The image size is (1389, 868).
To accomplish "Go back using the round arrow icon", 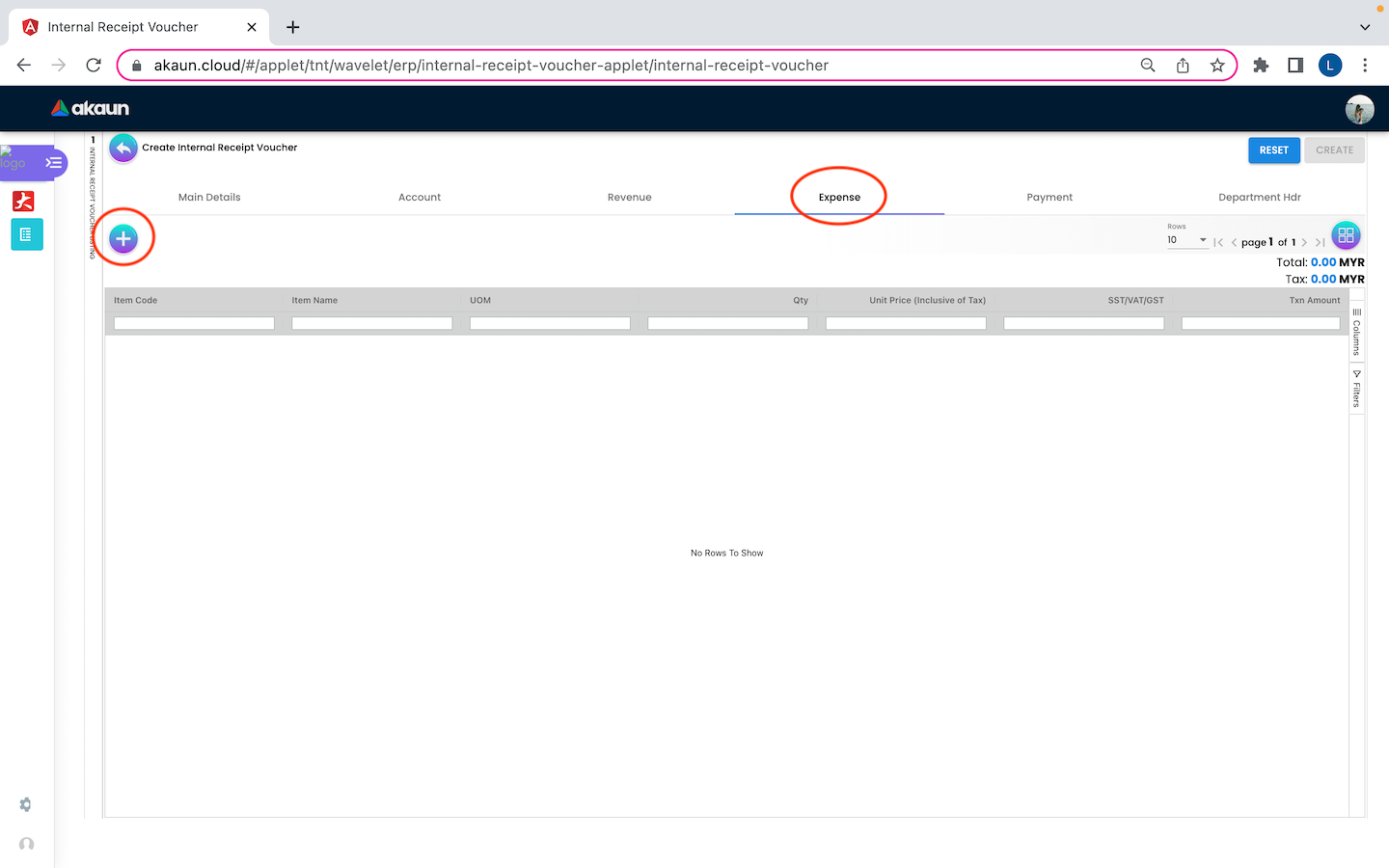I will point(123,148).
